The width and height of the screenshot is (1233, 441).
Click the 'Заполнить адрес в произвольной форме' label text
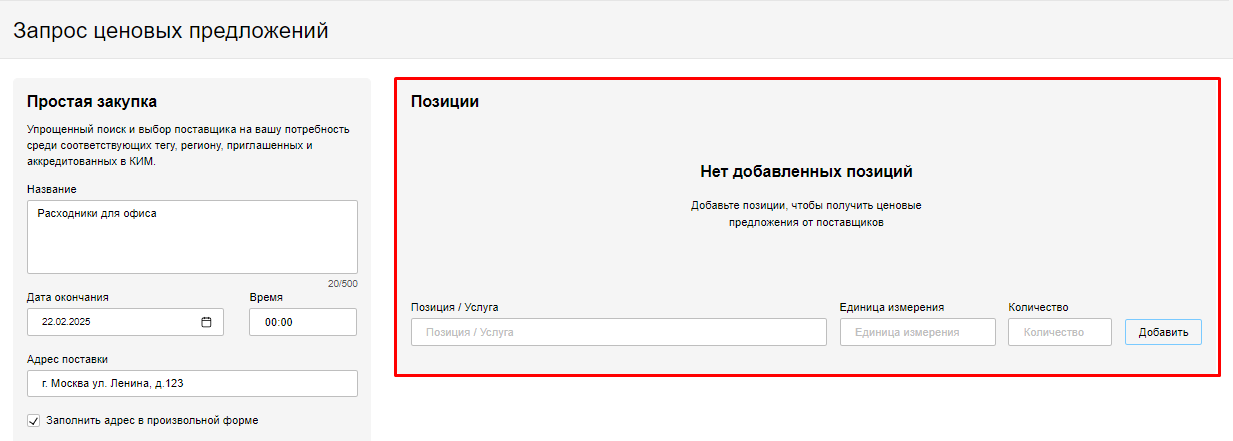pos(152,421)
